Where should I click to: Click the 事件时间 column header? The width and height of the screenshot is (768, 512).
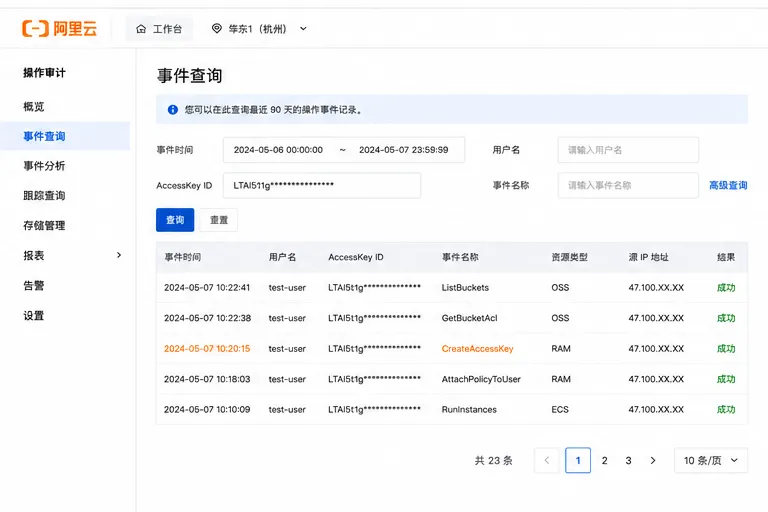(183, 257)
